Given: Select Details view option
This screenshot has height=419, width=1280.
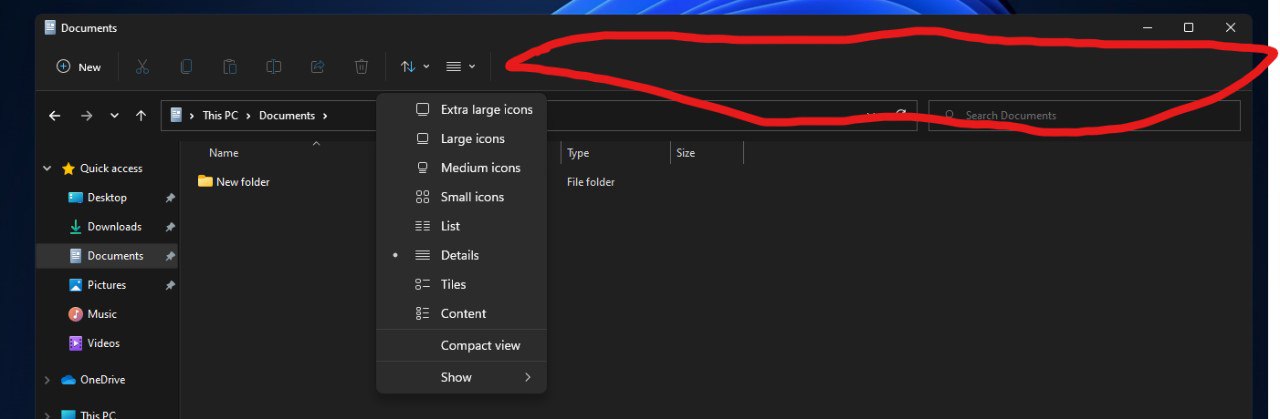Looking at the screenshot, I should (x=462, y=255).
